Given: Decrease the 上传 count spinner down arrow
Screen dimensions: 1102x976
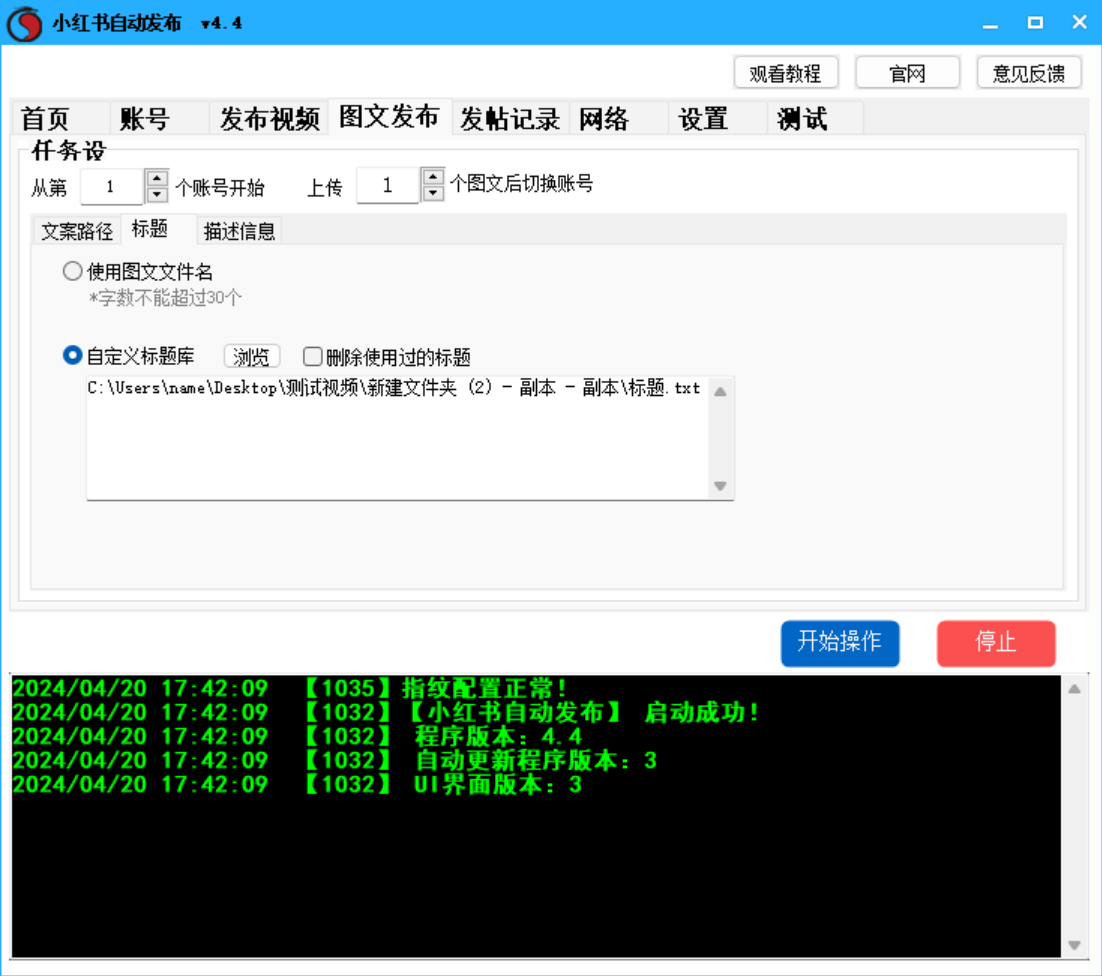Looking at the screenshot, I should coord(433,193).
